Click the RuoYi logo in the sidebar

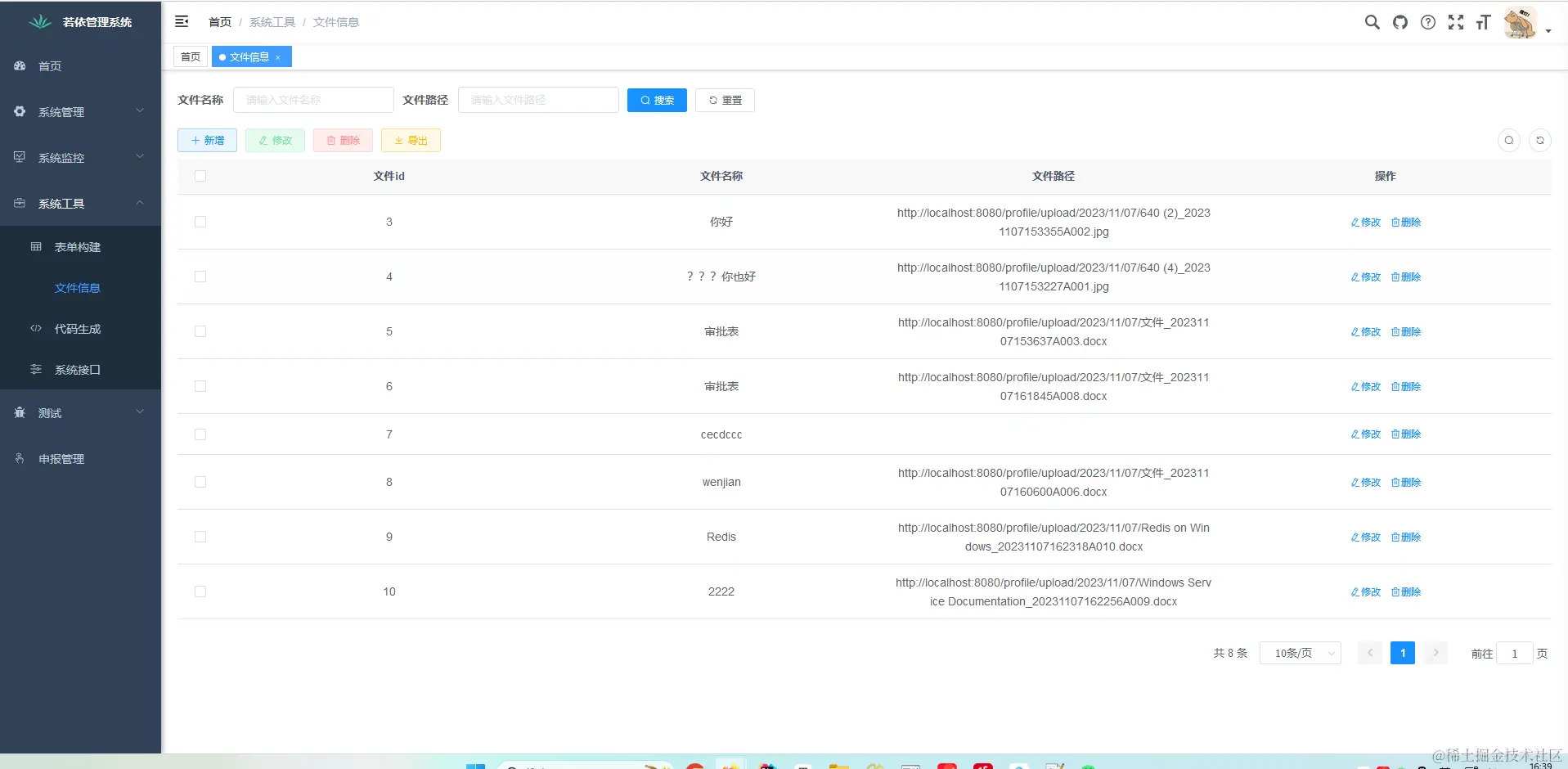click(x=39, y=22)
